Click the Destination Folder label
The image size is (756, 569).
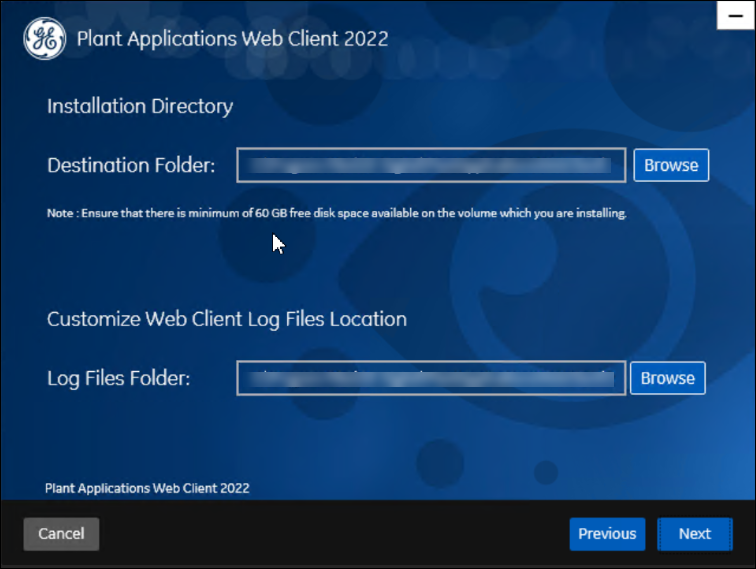point(131,165)
